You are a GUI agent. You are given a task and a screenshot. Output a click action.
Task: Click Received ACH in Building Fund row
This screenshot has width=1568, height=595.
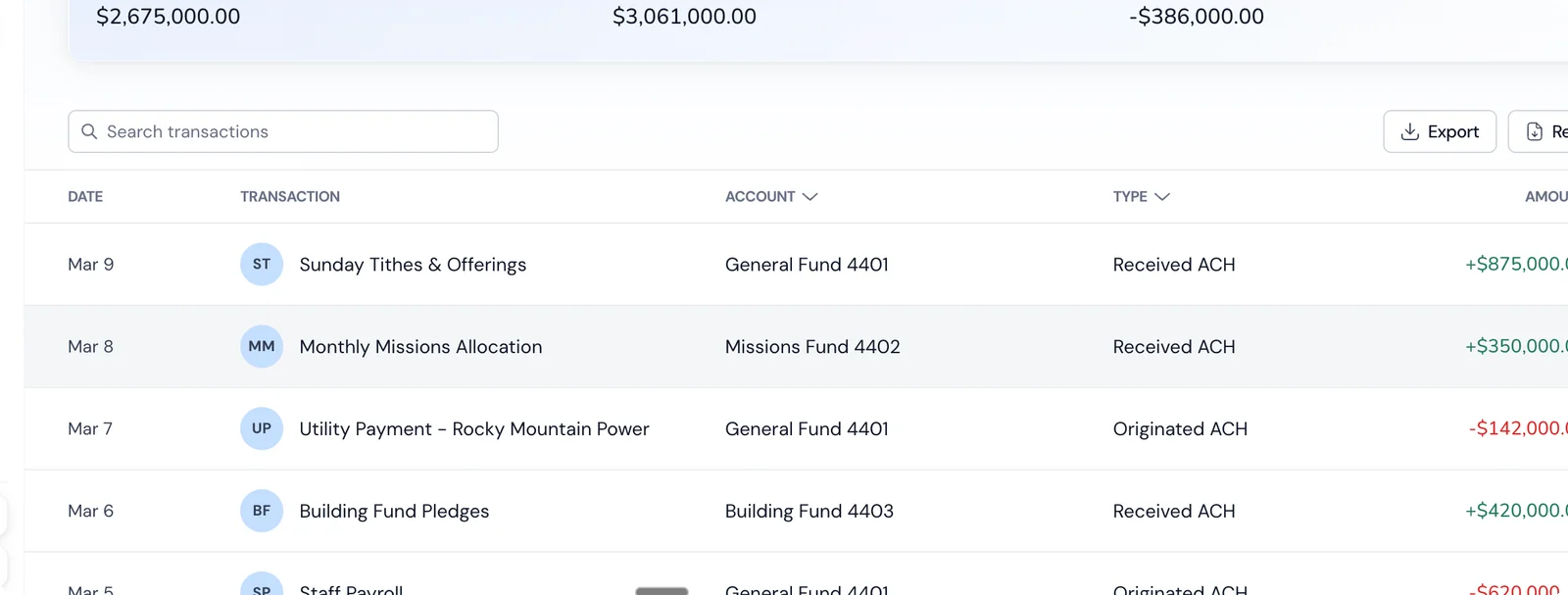click(1174, 512)
